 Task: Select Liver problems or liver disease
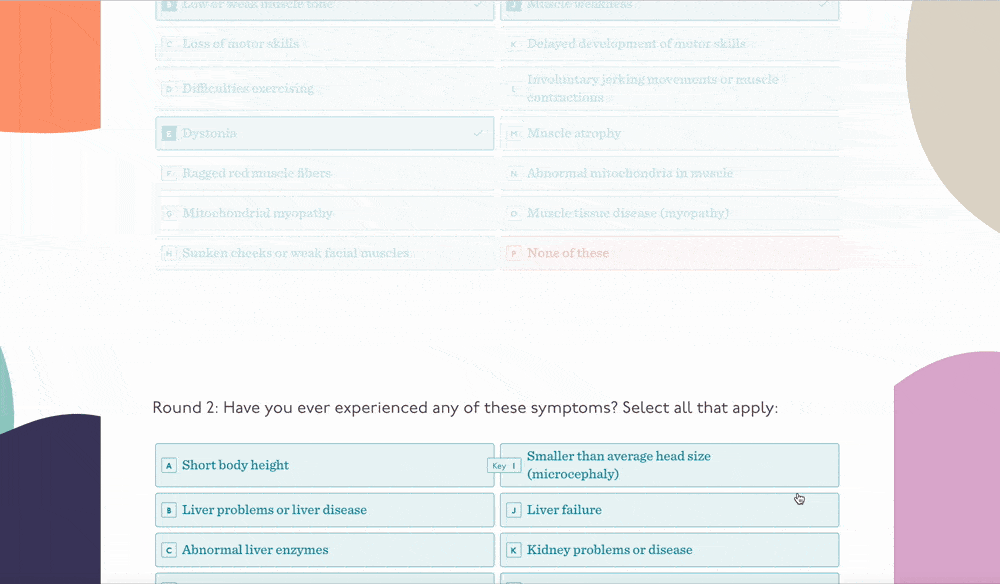click(x=324, y=510)
